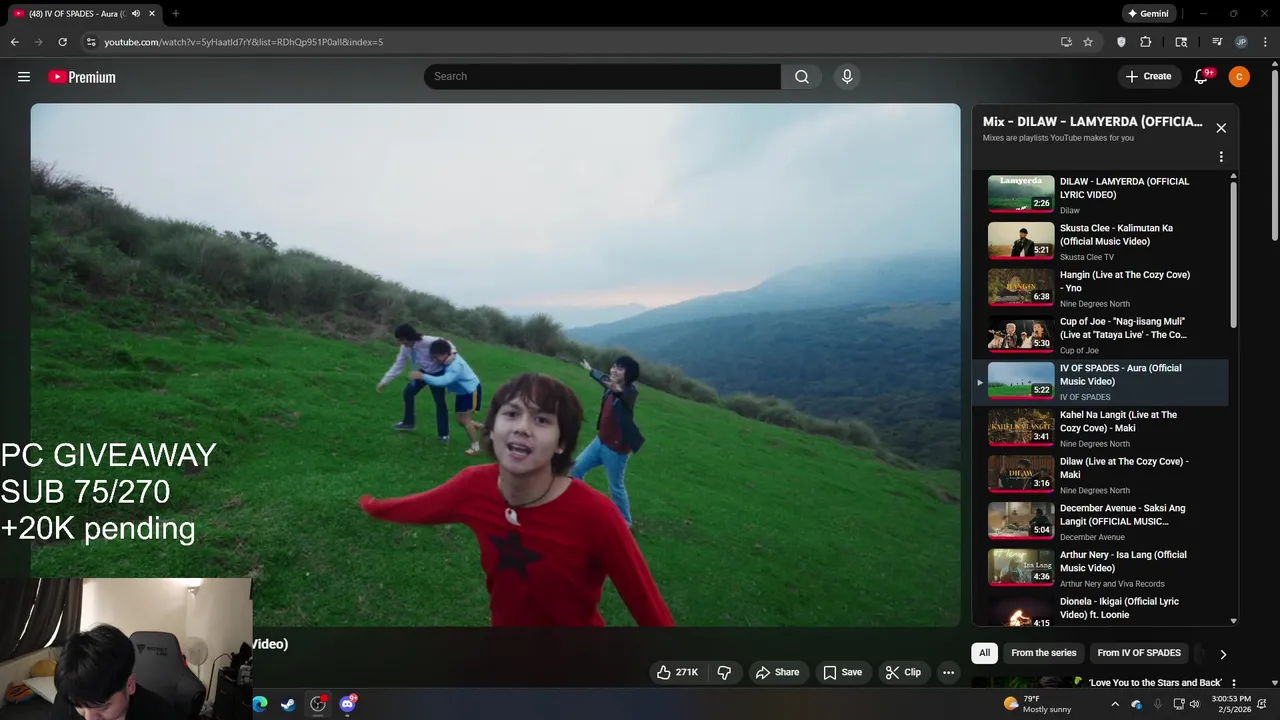The image size is (1280, 720).
Task: Open Steam from the taskbar
Action: pyautogui.click(x=288, y=704)
